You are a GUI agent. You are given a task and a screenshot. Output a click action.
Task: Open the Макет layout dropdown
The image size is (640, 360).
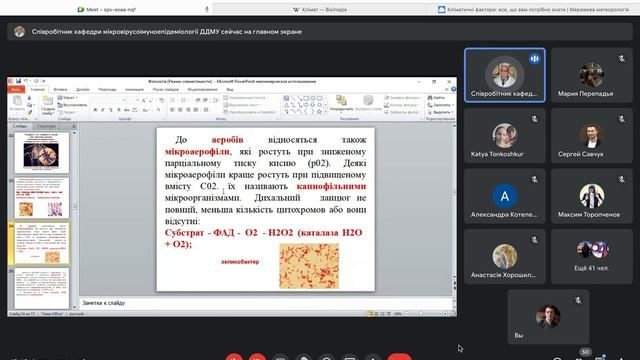tap(68, 98)
